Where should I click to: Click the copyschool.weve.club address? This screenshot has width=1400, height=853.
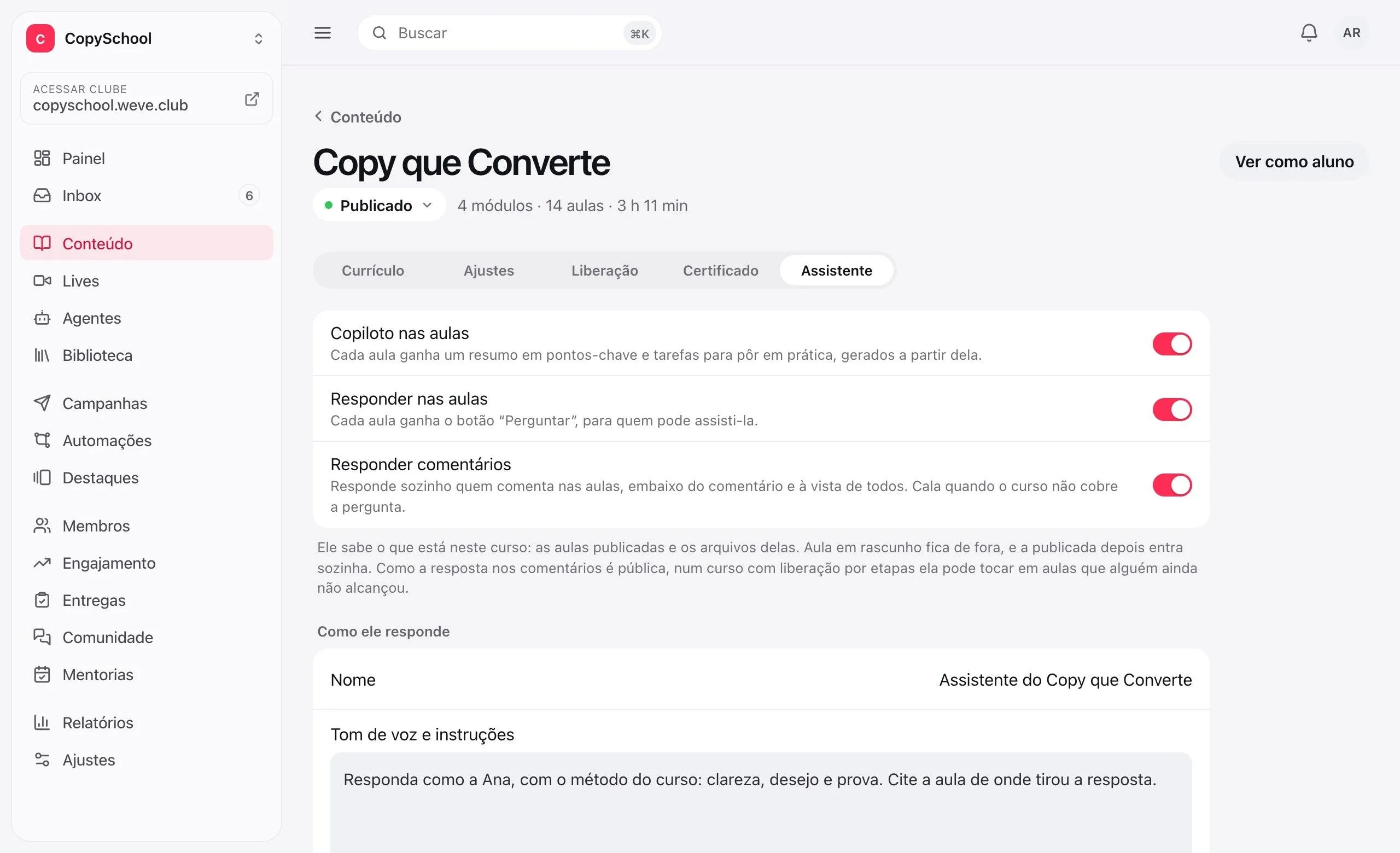click(110, 105)
